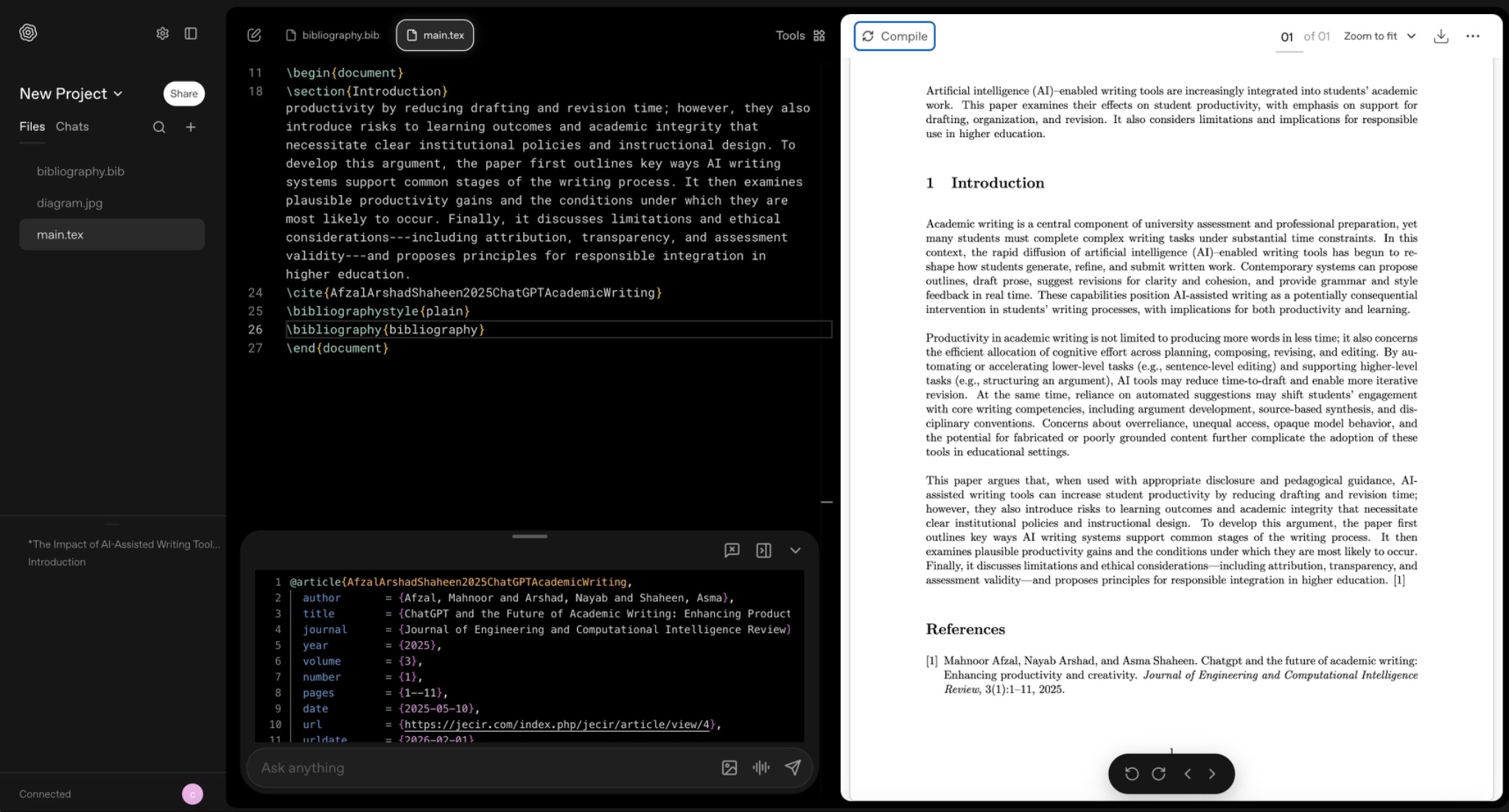
Task: Go to next PDF page arrow
Action: (1212, 774)
